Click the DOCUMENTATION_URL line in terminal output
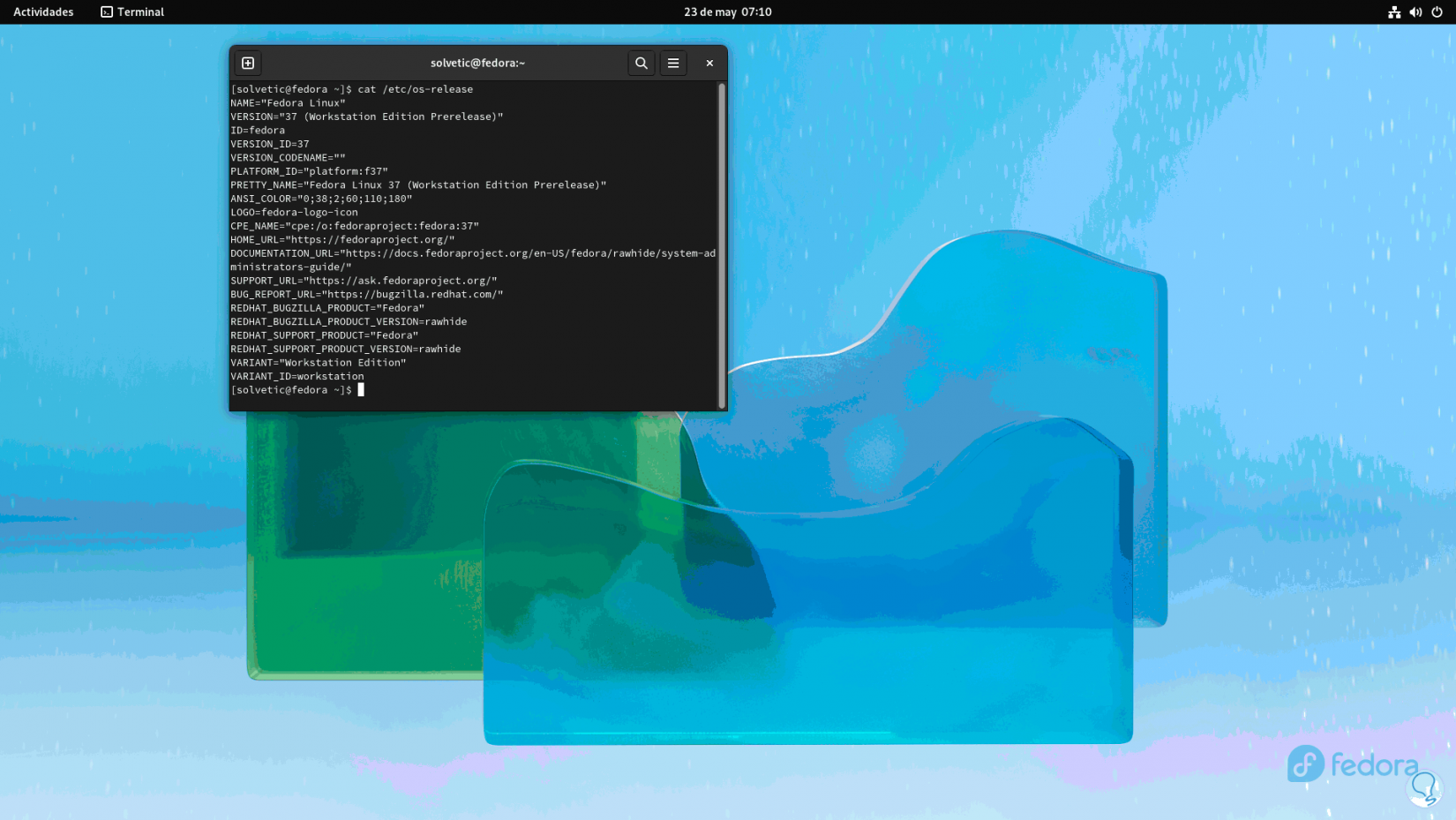Screen dimensions: 1456x820 coord(473,260)
